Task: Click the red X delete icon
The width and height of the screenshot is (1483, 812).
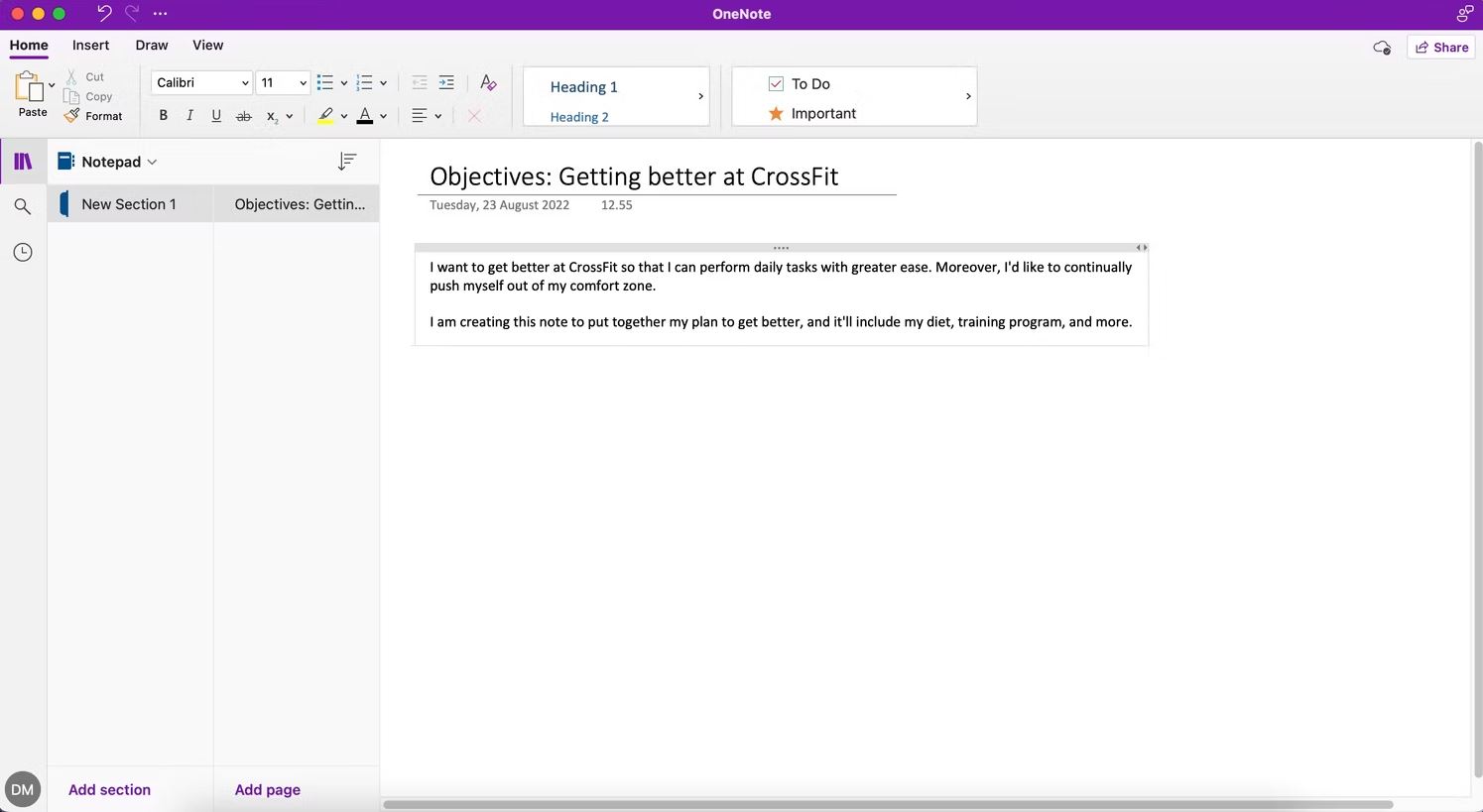Action: (x=474, y=116)
